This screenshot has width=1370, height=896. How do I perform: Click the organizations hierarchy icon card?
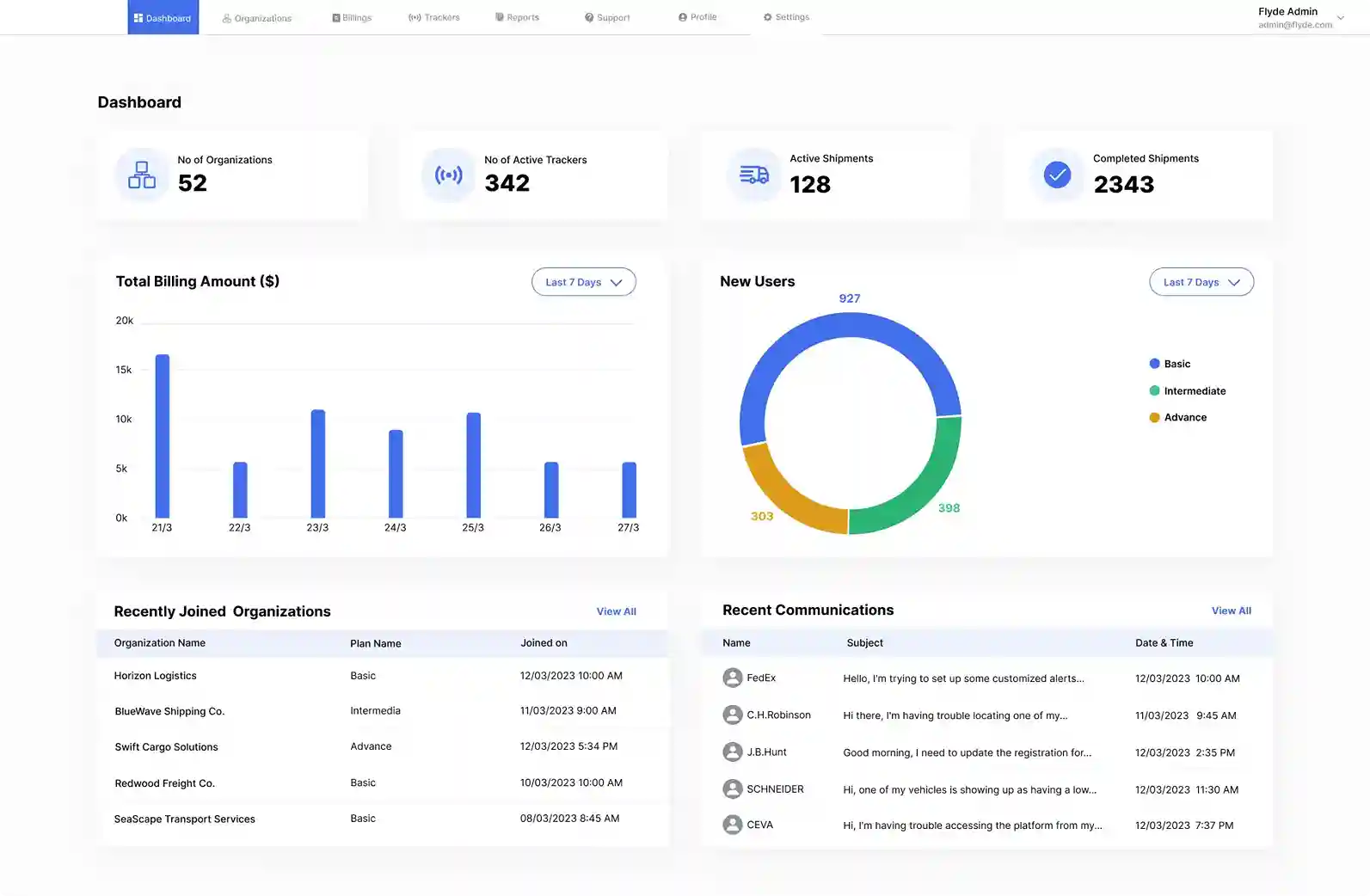(x=142, y=175)
